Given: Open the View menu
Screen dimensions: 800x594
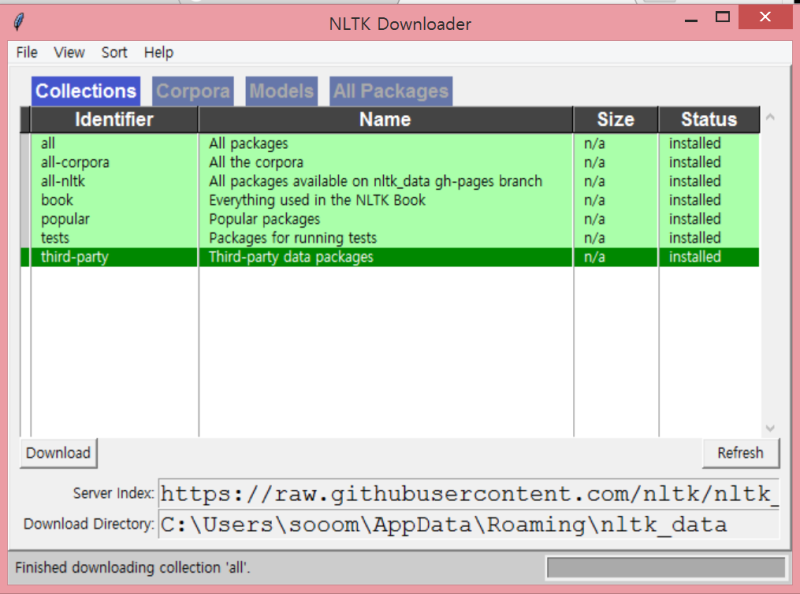Looking at the screenshot, I should pyautogui.click(x=69, y=52).
